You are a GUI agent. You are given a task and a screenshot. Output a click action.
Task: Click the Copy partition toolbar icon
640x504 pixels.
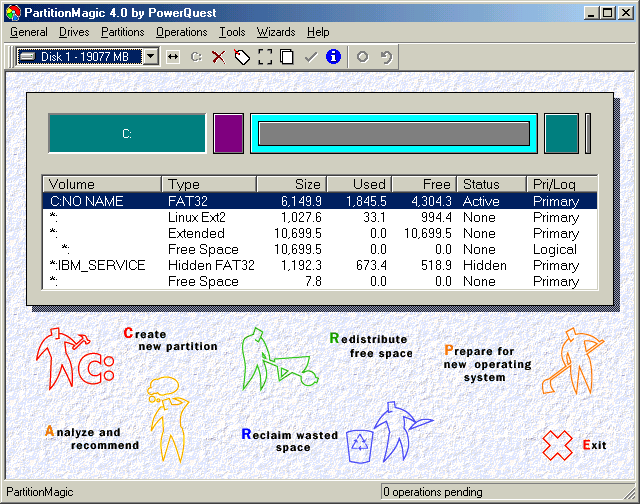pos(287,57)
